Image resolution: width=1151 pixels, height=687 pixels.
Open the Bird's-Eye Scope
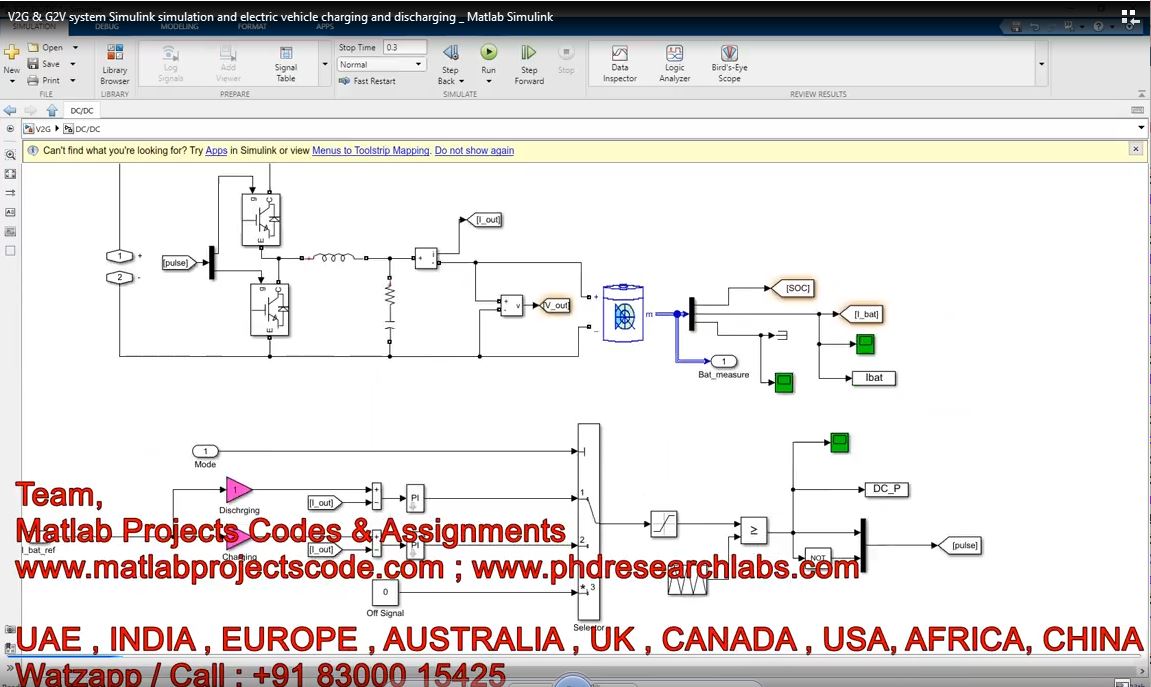pos(729,63)
